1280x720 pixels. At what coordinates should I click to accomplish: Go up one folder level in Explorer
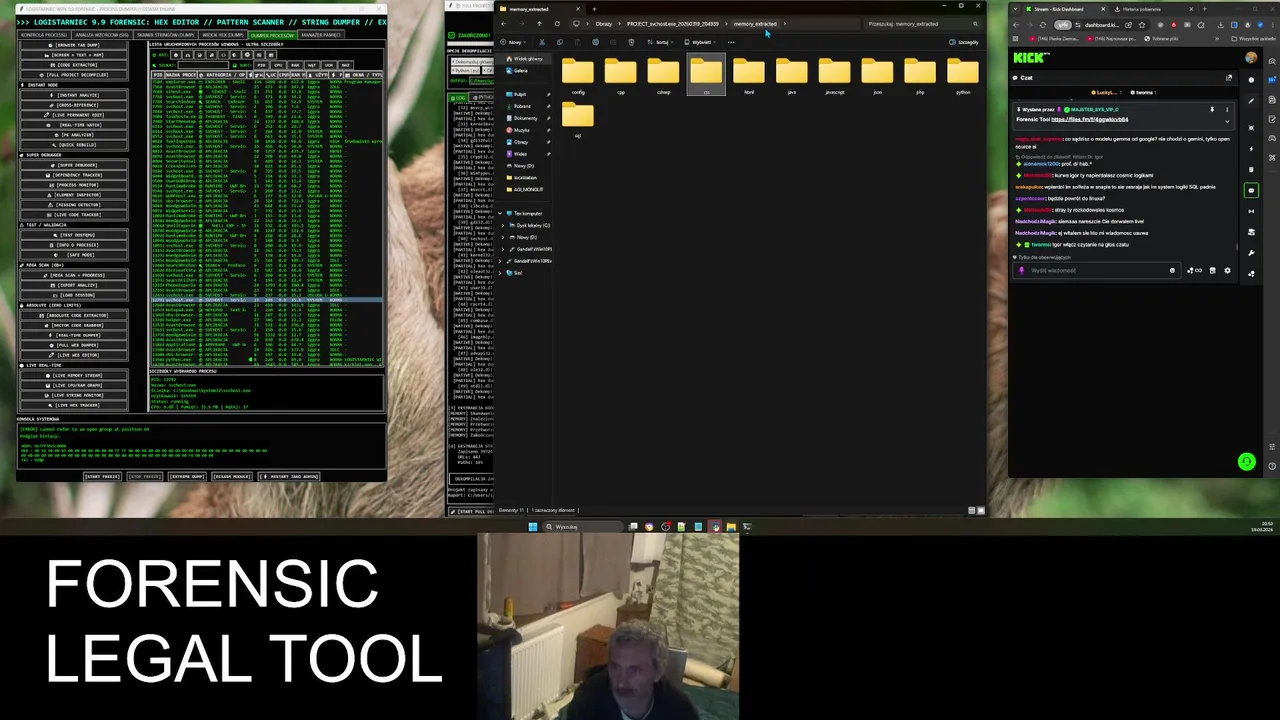539,24
